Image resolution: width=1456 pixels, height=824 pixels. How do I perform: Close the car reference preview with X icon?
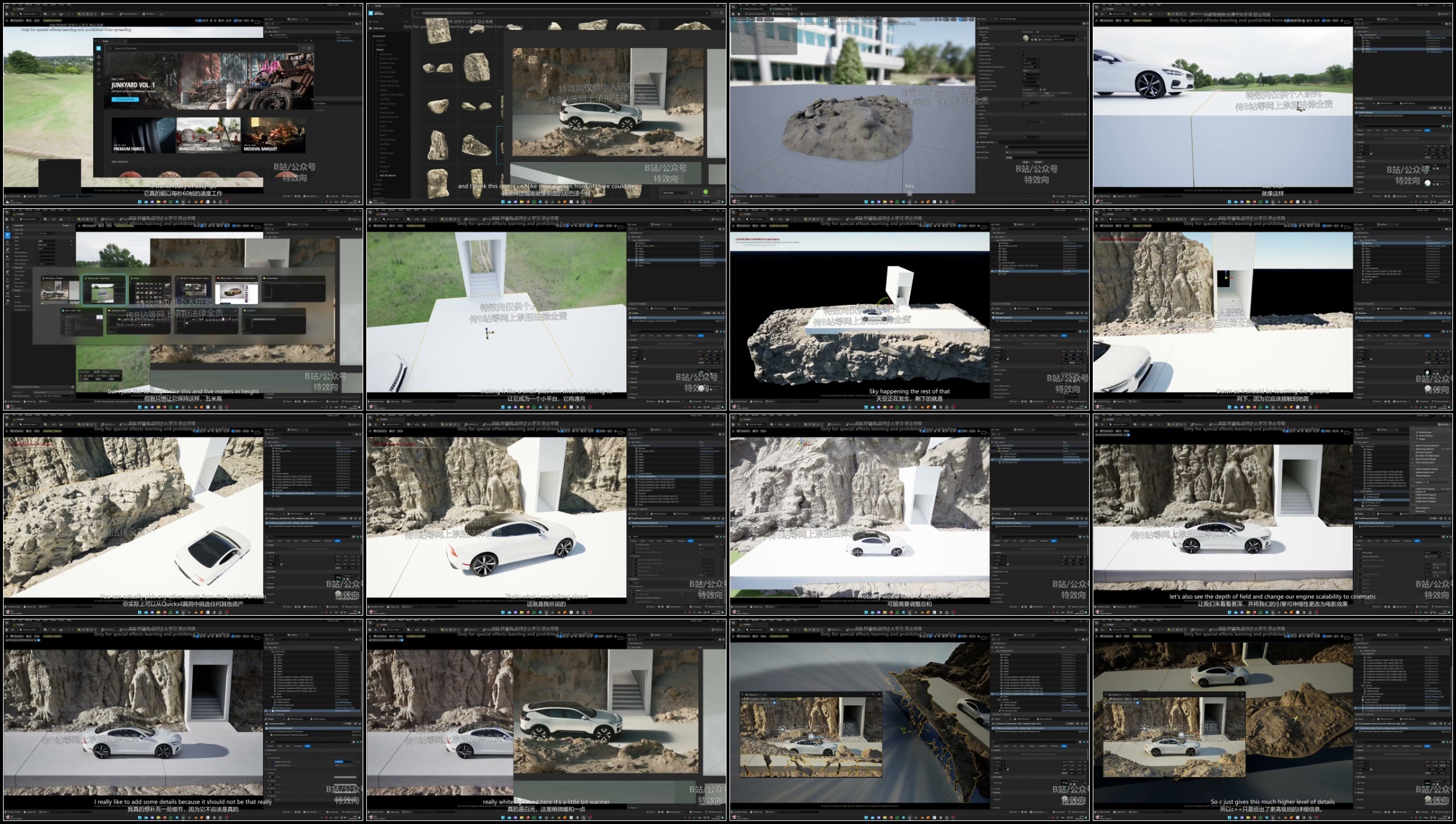point(723,22)
